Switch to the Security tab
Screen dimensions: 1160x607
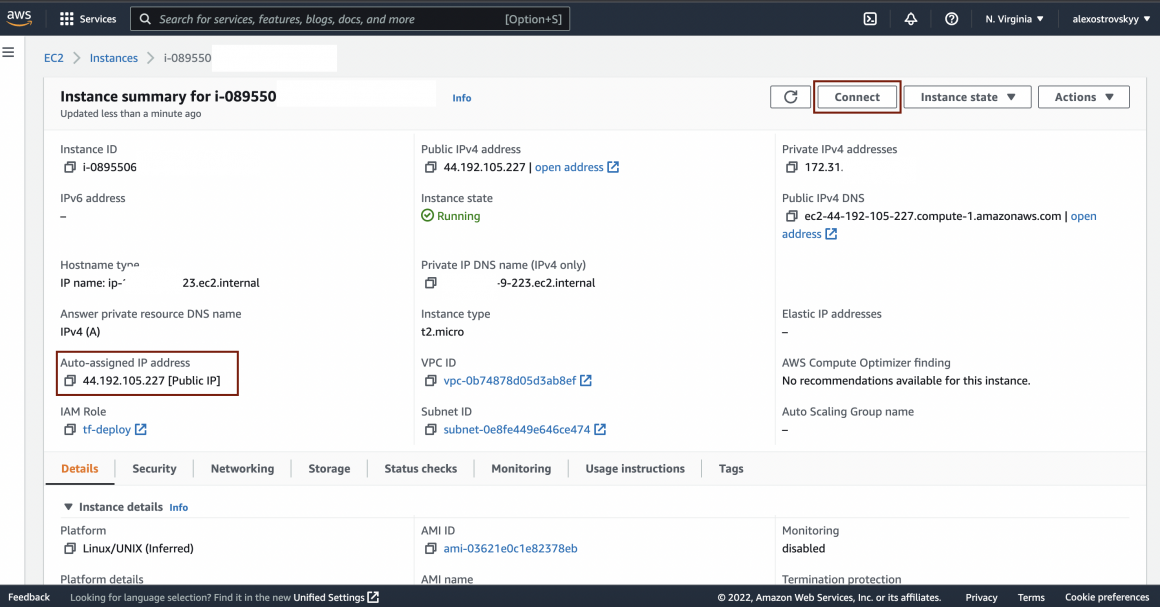point(154,469)
